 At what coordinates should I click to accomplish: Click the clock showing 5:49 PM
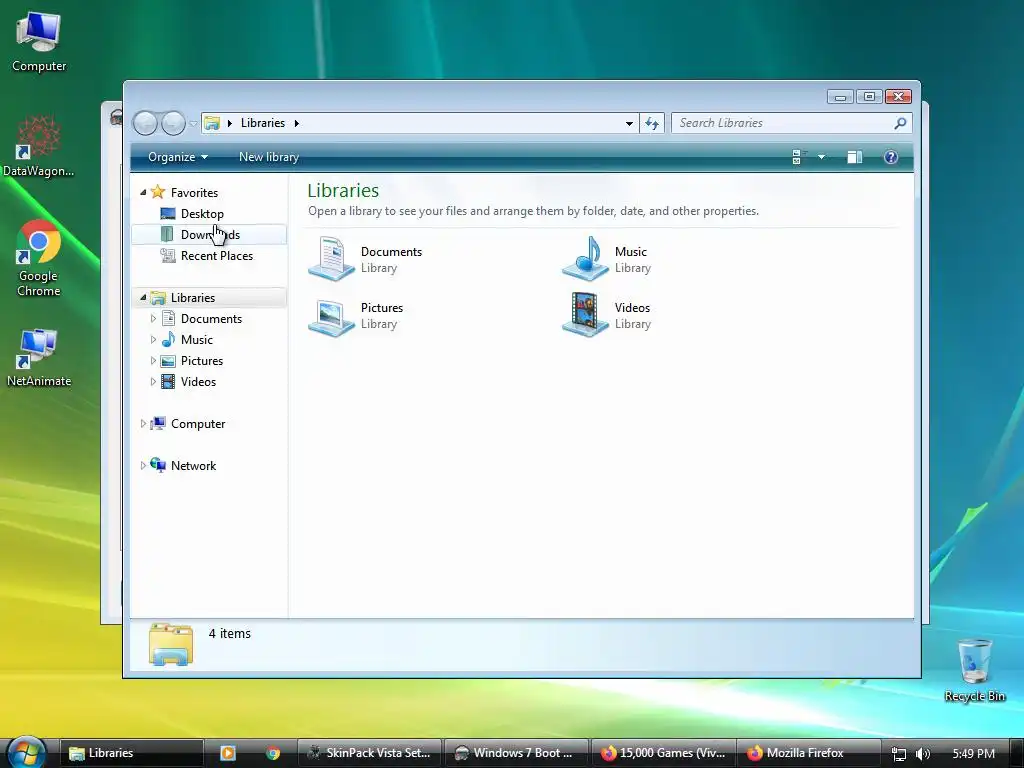coord(973,754)
